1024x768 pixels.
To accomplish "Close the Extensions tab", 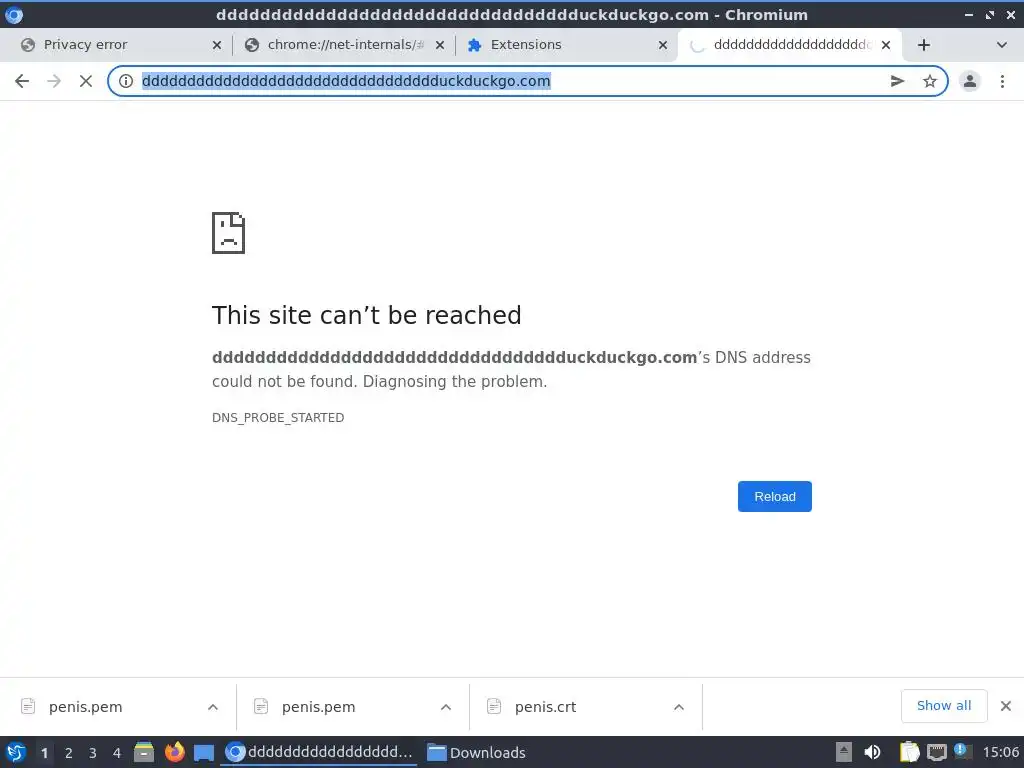I will 663,45.
